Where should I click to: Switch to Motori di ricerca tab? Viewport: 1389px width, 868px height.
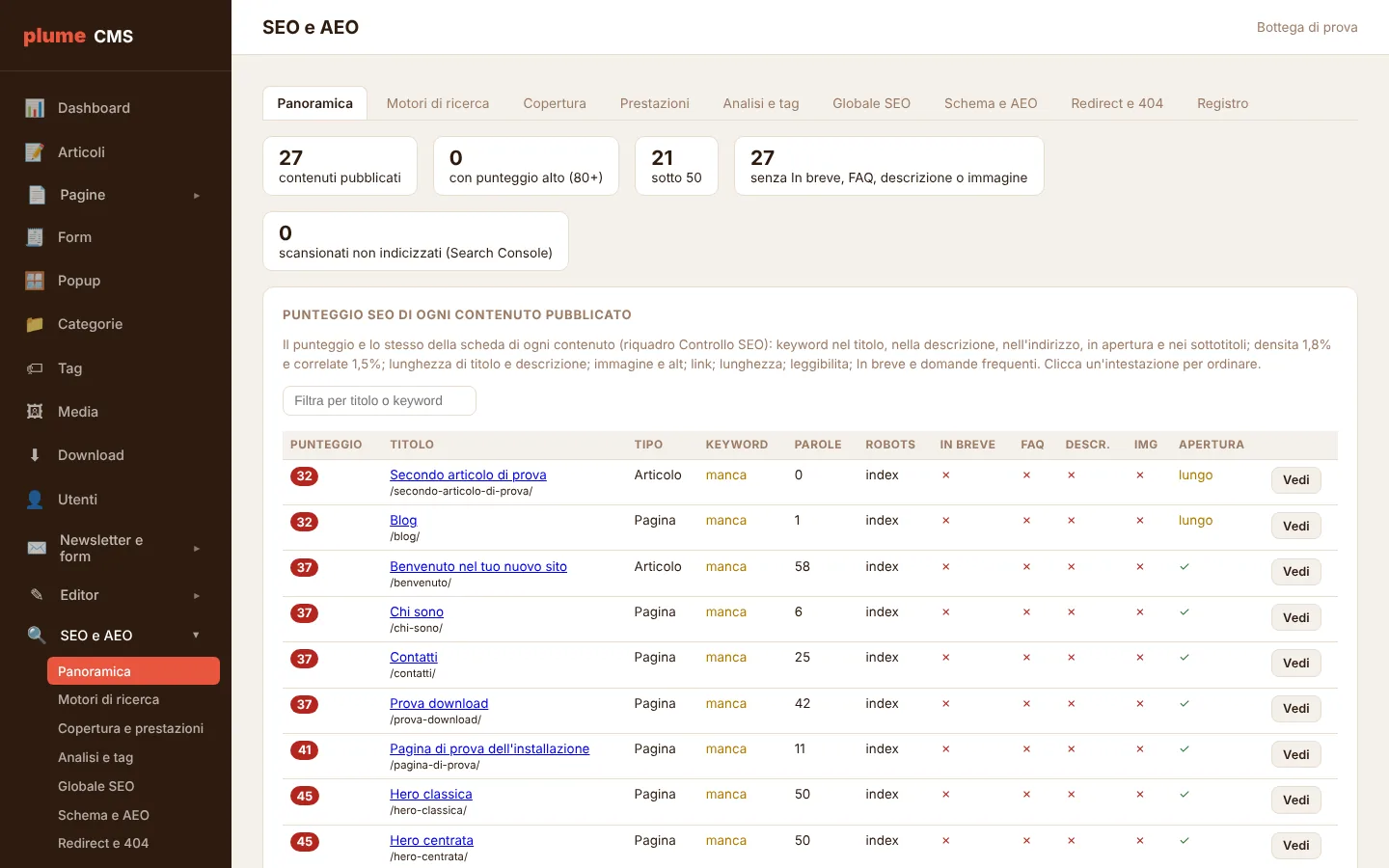click(x=438, y=103)
